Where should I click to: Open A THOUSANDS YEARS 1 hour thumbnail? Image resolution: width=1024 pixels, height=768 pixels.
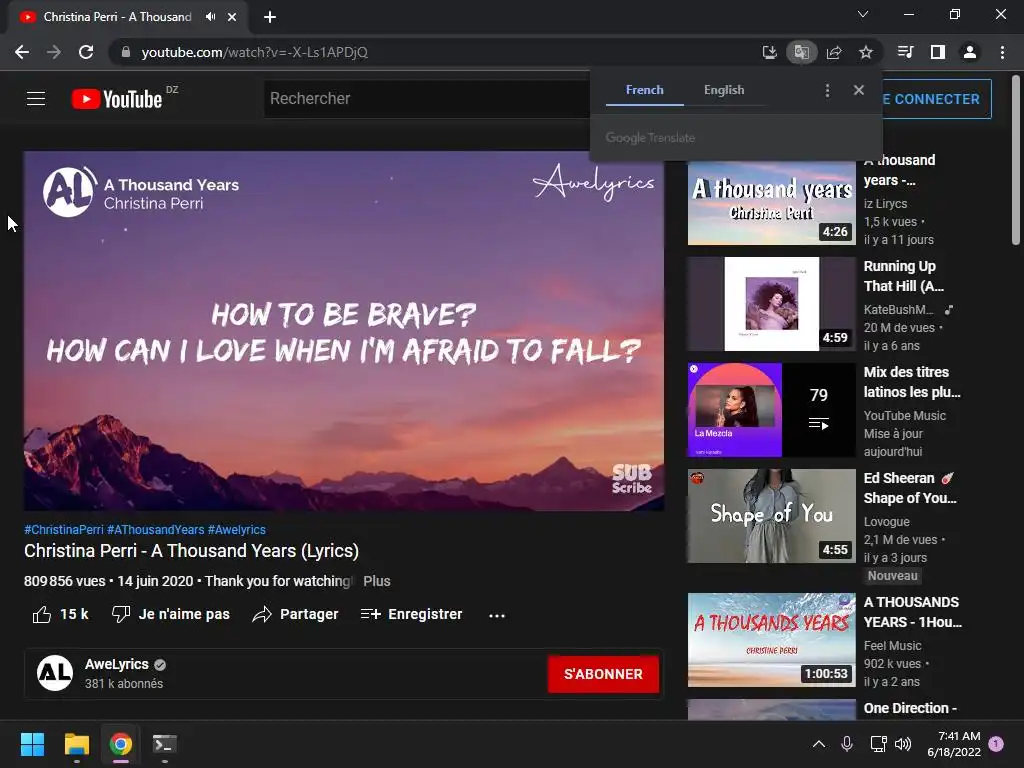[771, 640]
